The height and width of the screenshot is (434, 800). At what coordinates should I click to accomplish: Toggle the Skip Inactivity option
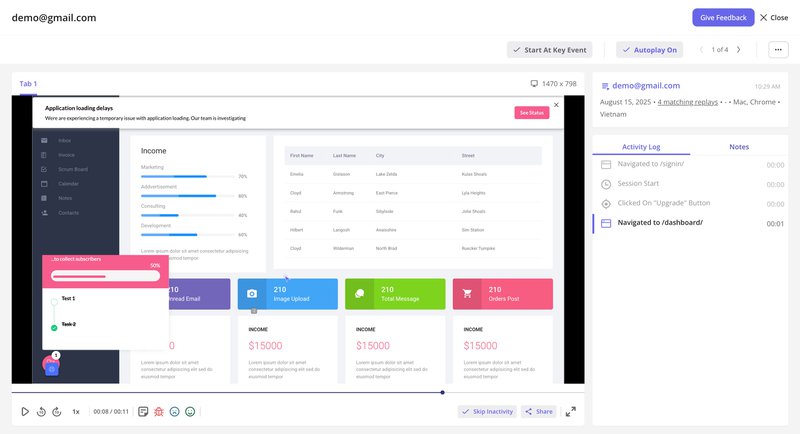tap(486, 411)
